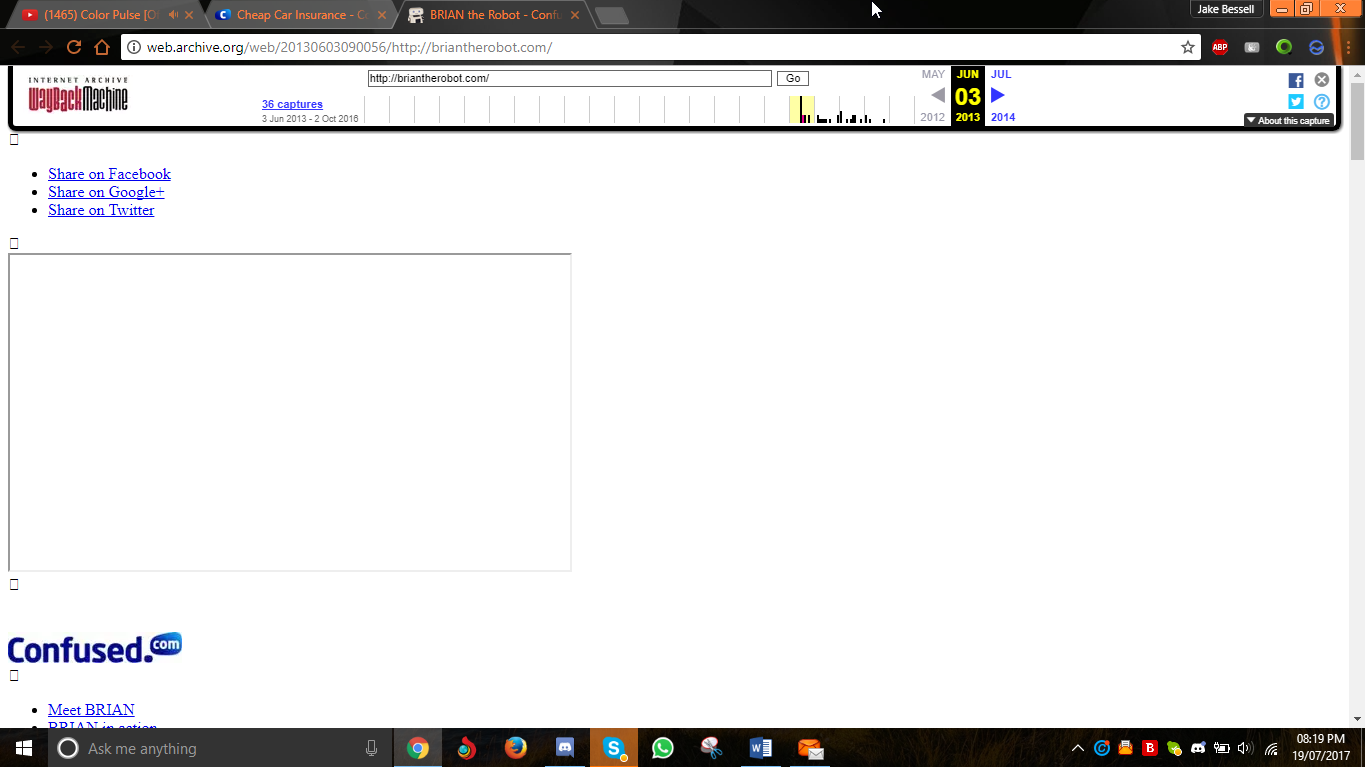
Task: Open the Chrome three-dot menu
Action: tap(1348, 47)
